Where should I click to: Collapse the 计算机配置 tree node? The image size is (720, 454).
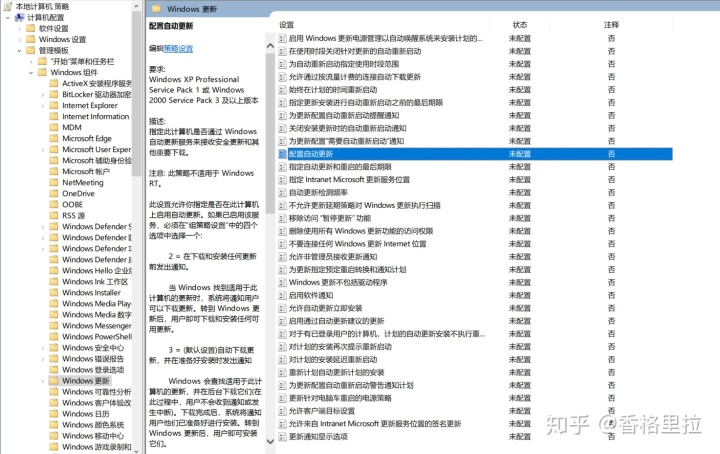click(8, 17)
